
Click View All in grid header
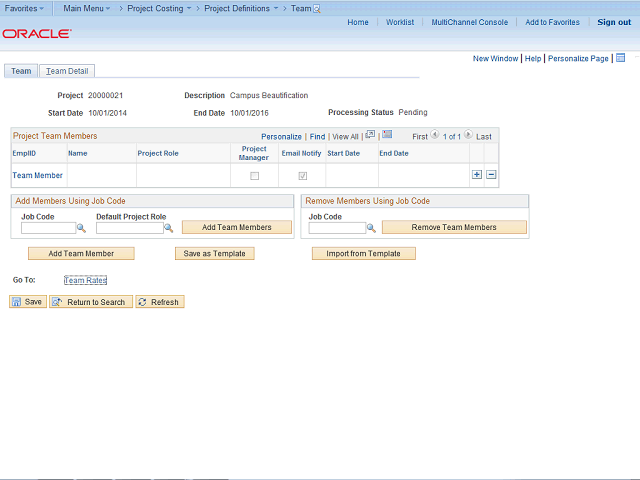click(345, 137)
